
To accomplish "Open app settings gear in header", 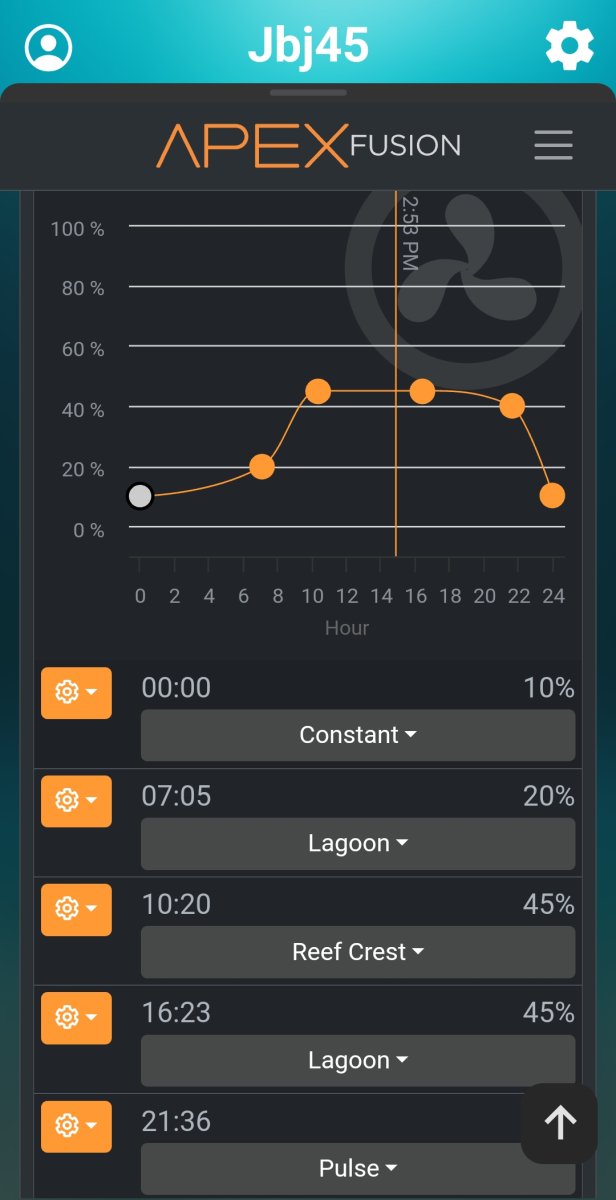I will click(x=569, y=47).
